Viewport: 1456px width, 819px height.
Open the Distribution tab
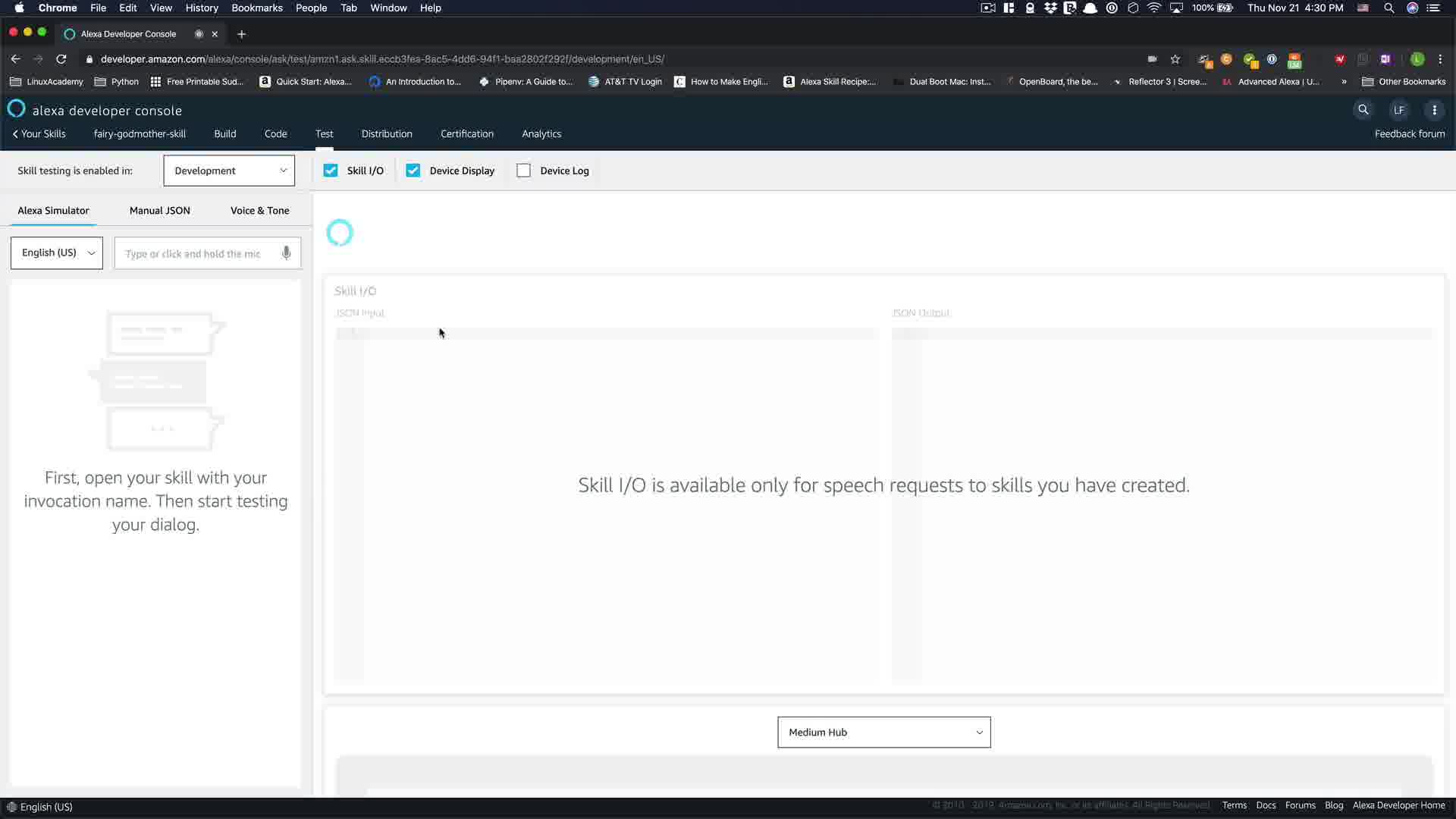click(387, 134)
